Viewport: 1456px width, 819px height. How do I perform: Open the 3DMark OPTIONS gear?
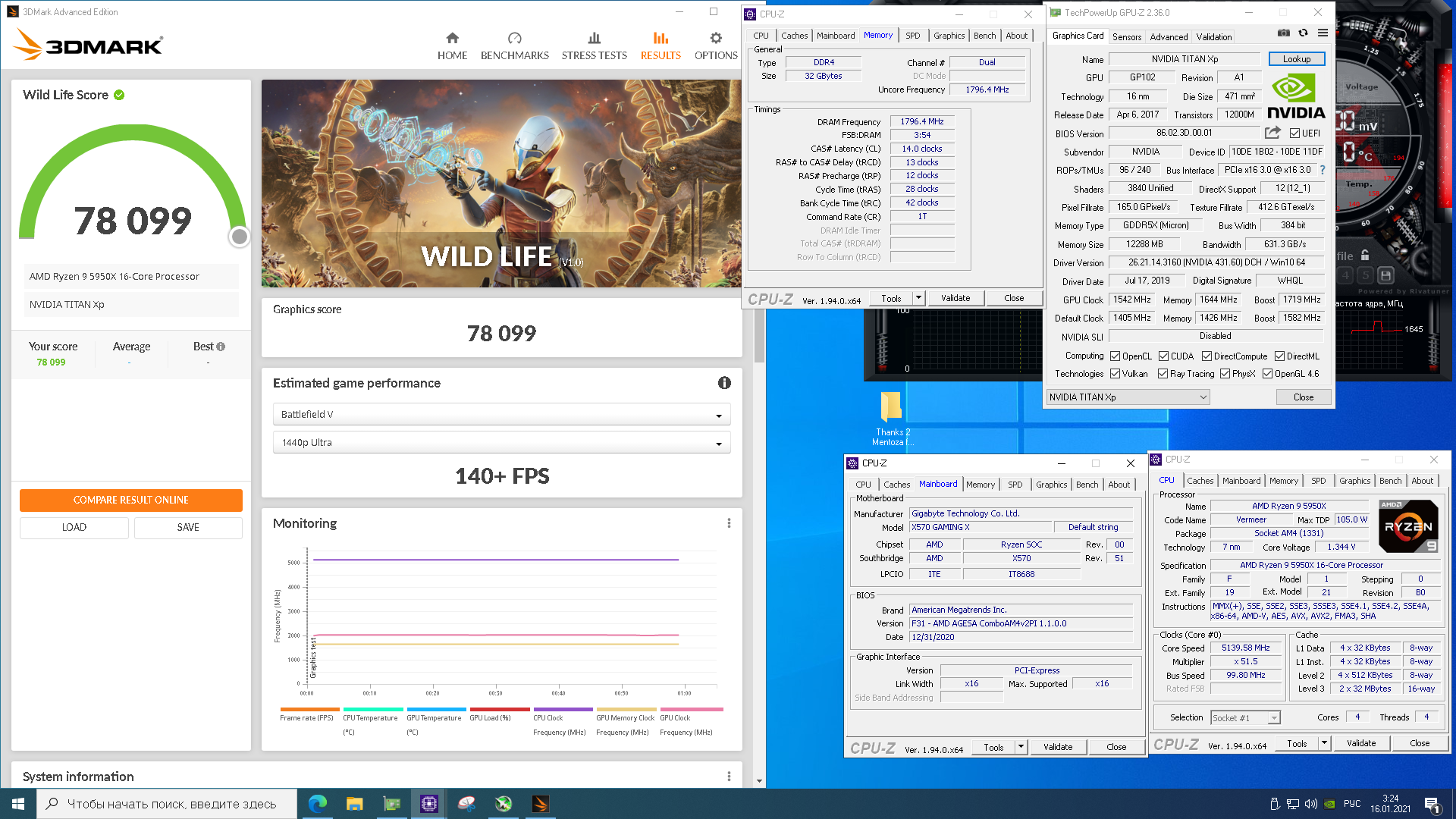(x=716, y=46)
